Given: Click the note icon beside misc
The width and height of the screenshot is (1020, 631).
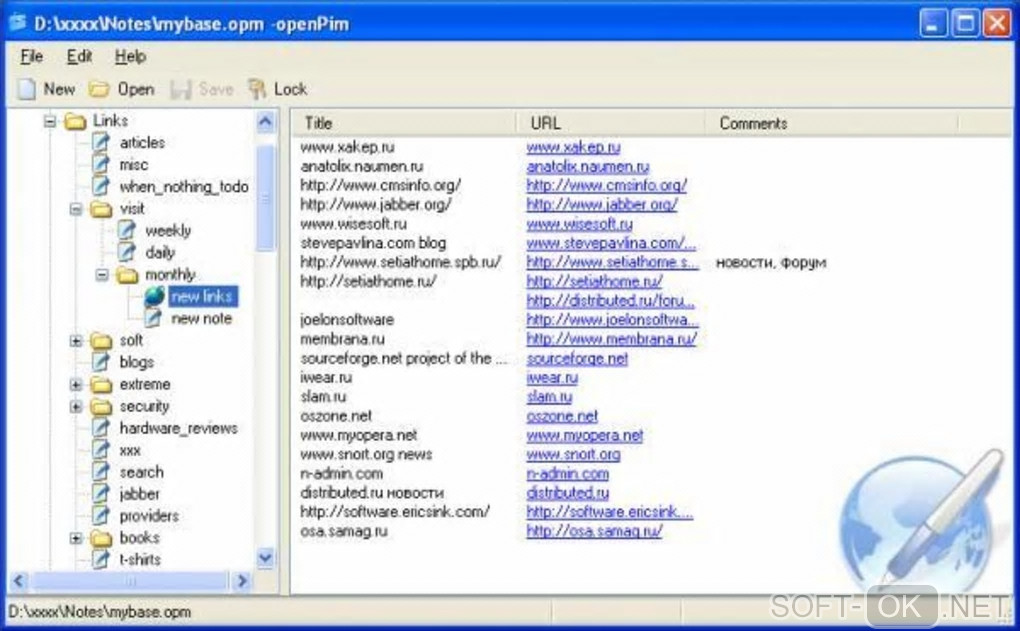Looking at the screenshot, I should pos(100,165).
